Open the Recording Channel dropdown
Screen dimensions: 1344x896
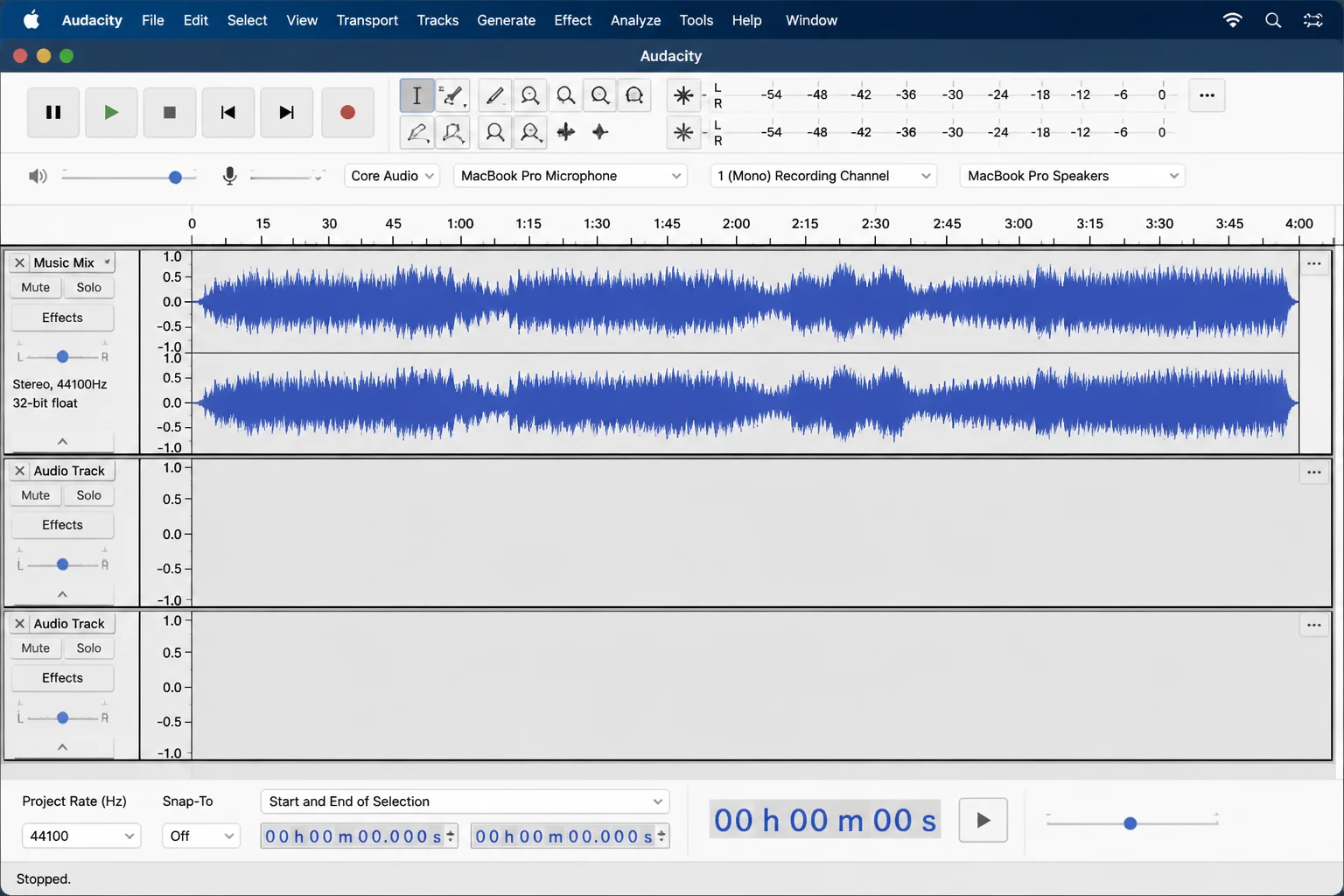(x=824, y=176)
